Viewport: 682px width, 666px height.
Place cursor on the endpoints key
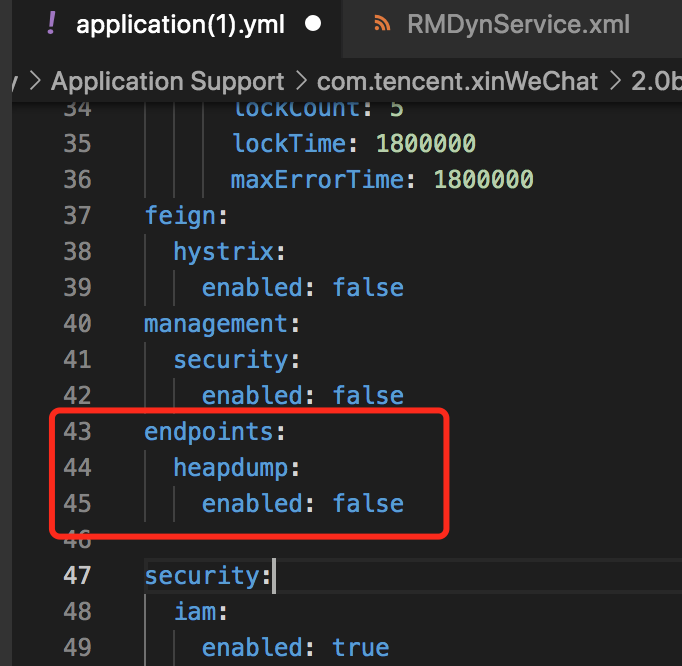210,432
